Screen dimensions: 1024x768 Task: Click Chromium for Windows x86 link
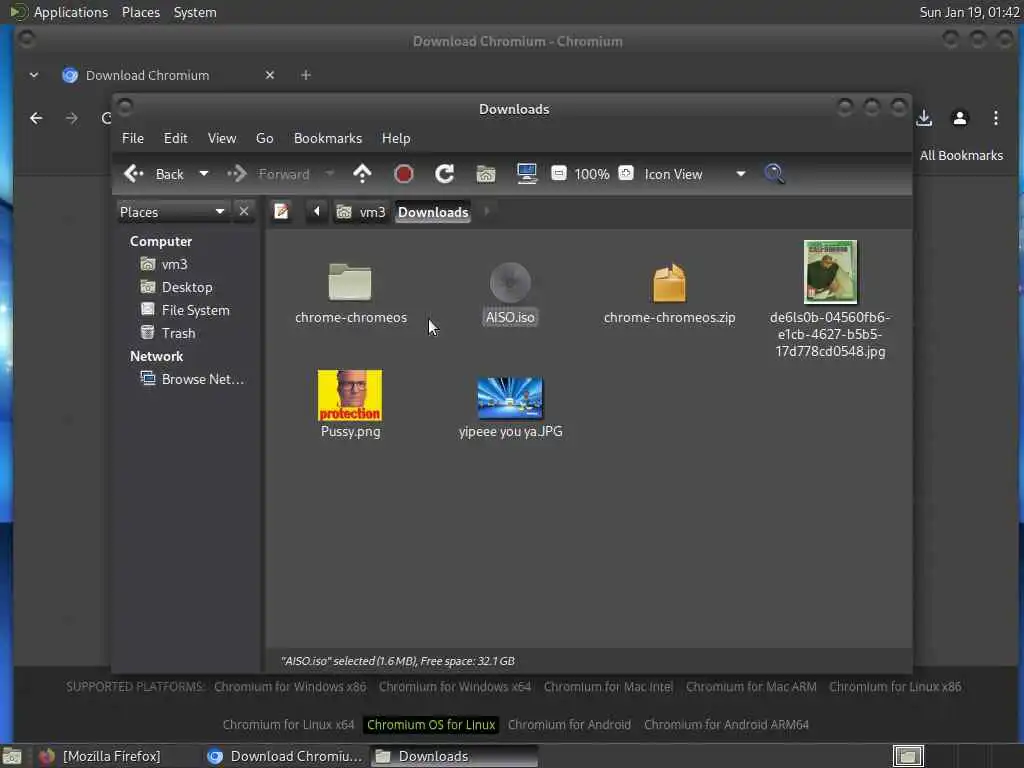click(290, 687)
